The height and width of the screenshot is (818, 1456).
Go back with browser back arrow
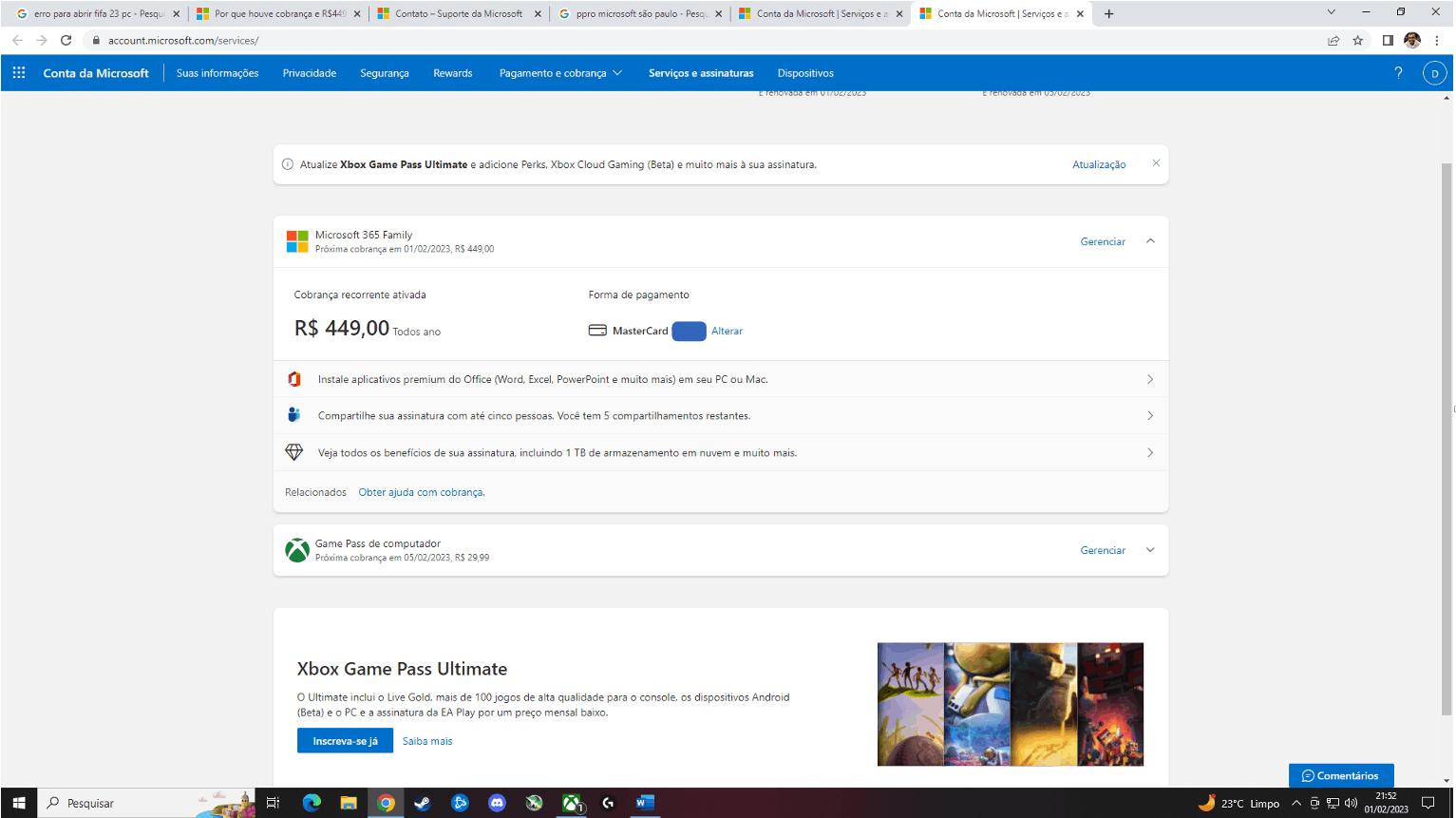(x=17, y=40)
